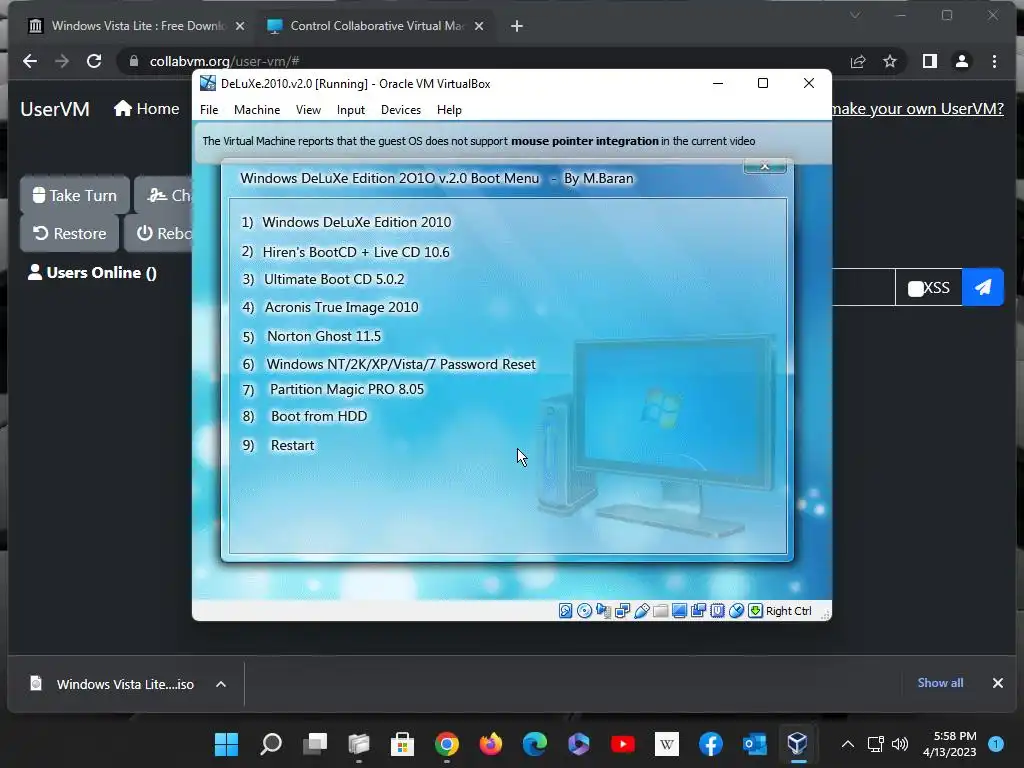Select Hiren's BootCD + Live CD 10.6
The width and height of the screenshot is (1024, 768).
345,252
